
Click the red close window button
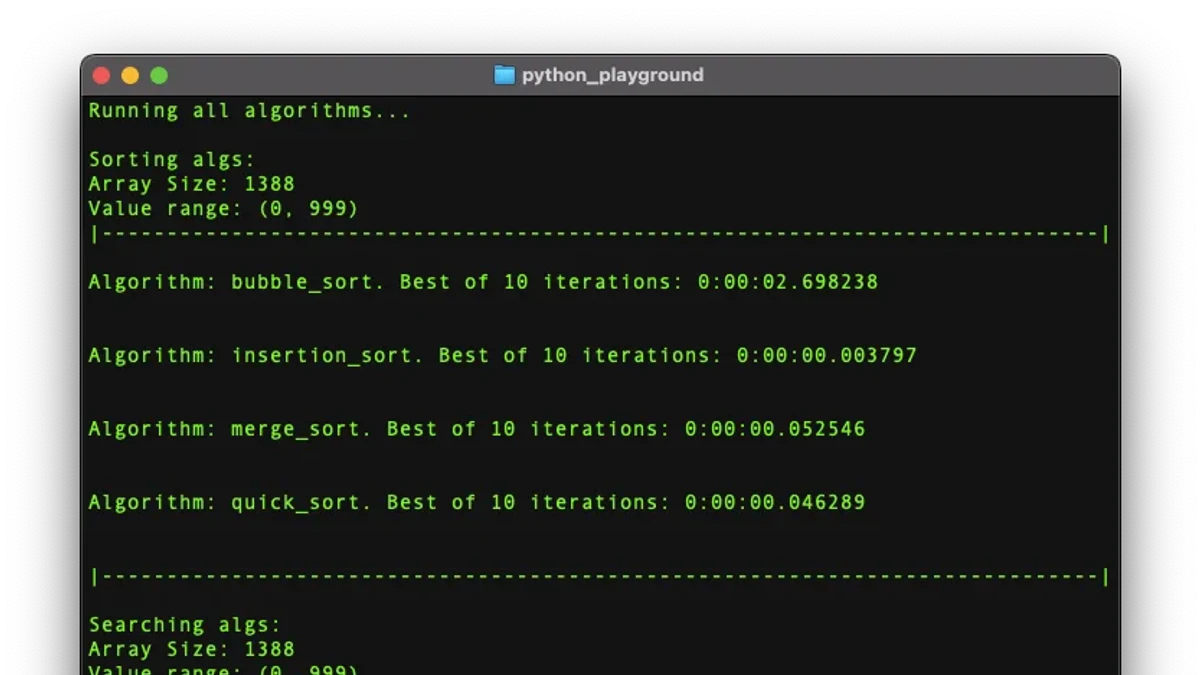point(101,76)
